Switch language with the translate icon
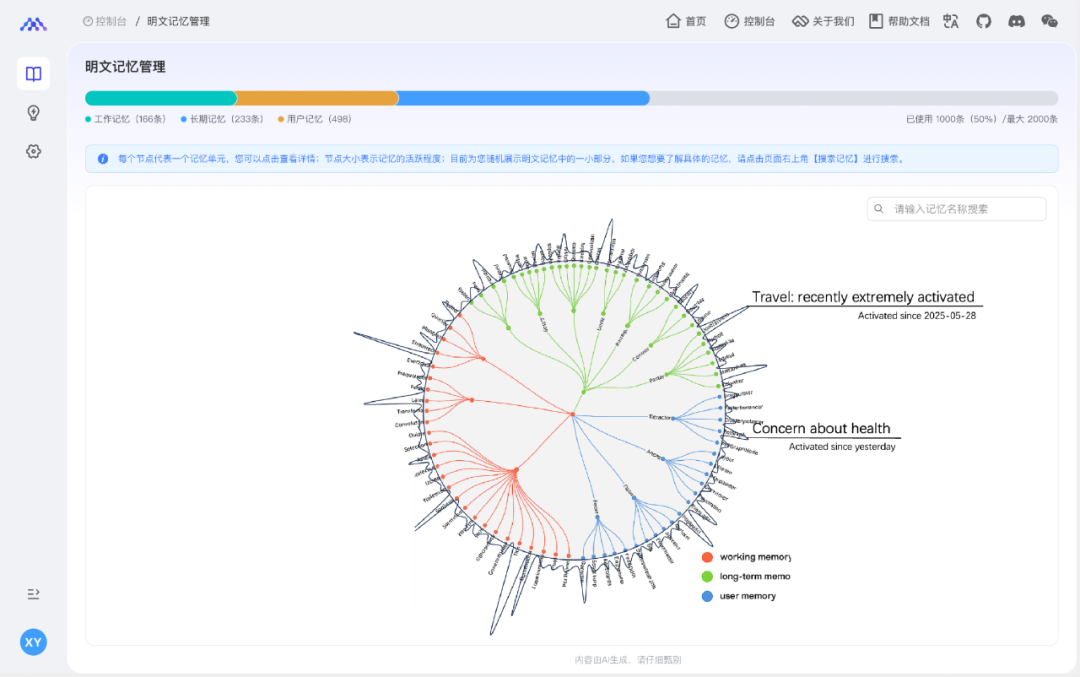1080x677 pixels. 951,21
